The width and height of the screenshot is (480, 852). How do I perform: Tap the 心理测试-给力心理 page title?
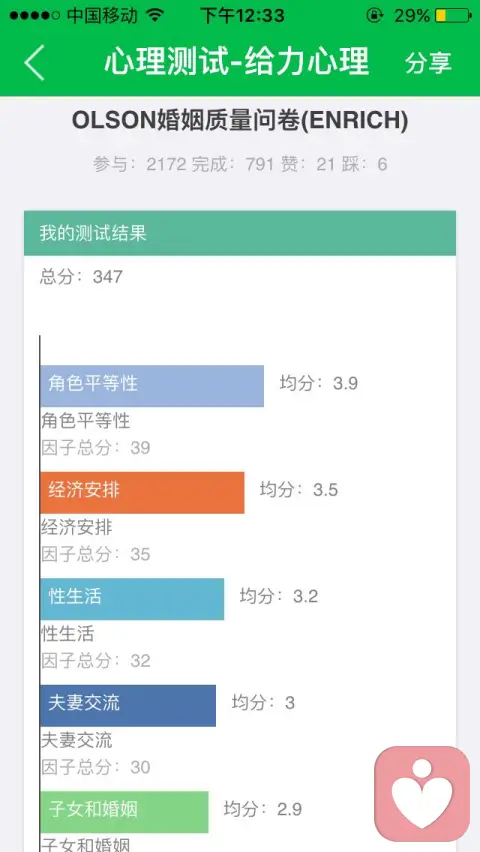(x=237, y=61)
